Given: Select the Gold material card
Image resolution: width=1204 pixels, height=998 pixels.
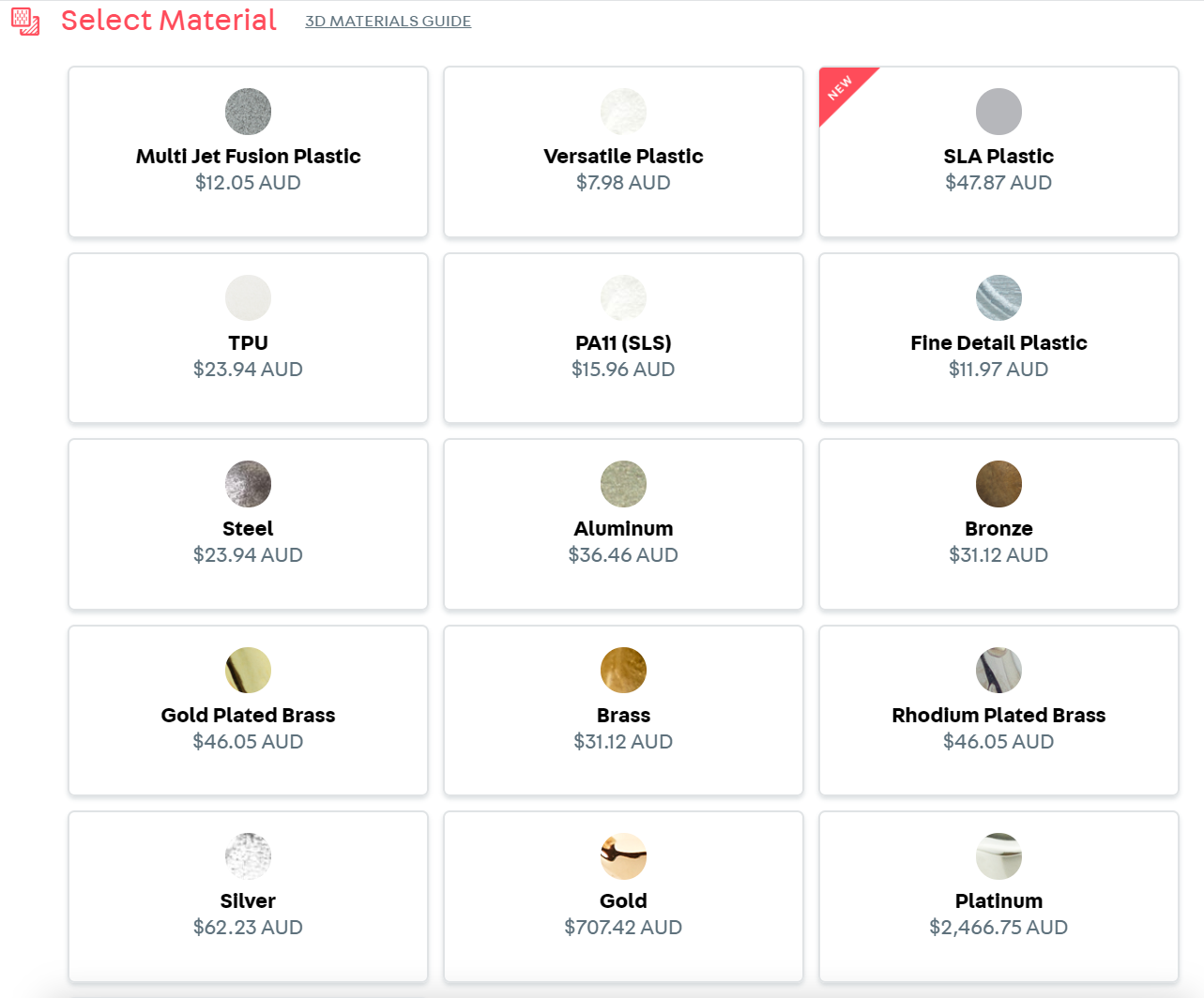Looking at the screenshot, I should 622,896.
